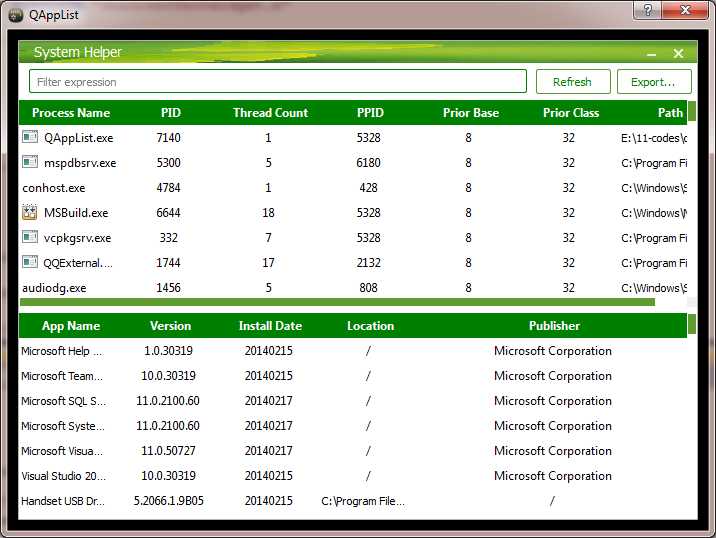The image size is (716, 538).
Task: Click PID value 1744
Action: (x=168, y=263)
